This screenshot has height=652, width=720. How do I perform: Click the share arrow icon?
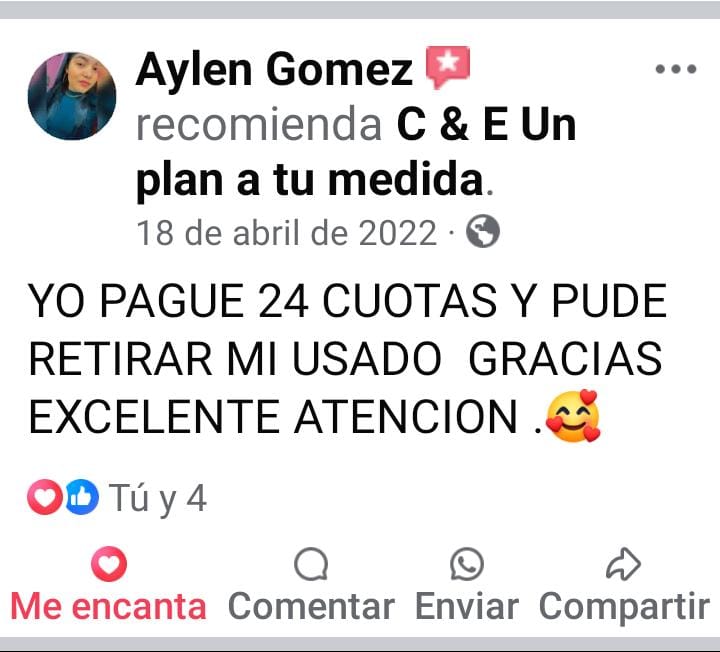click(623, 564)
